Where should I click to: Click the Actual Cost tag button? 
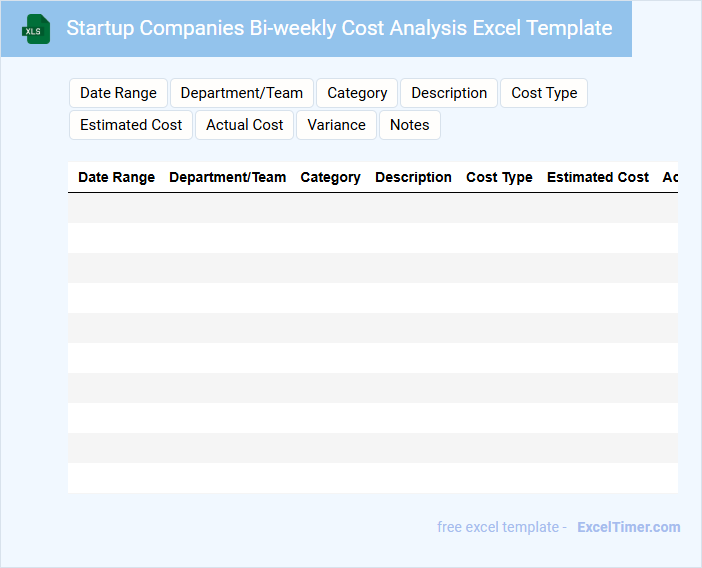(x=245, y=125)
